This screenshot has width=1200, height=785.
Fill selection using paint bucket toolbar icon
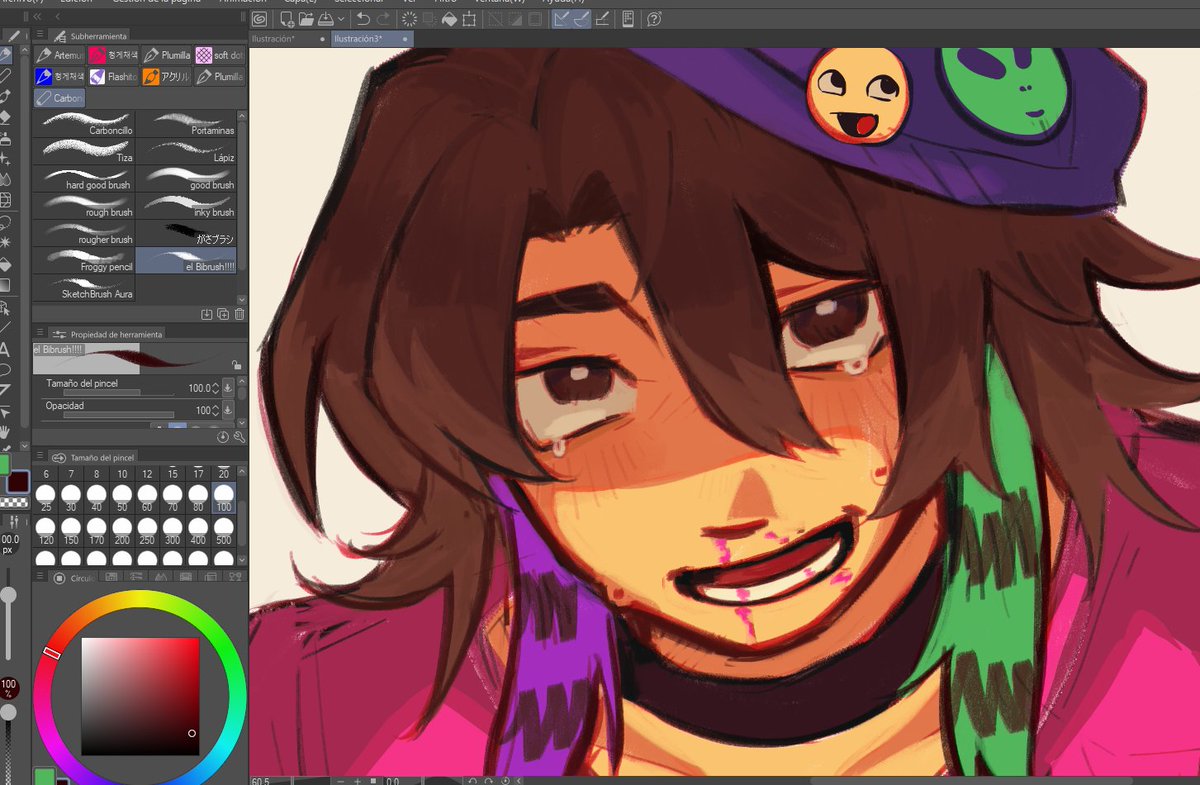coord(450,19)
